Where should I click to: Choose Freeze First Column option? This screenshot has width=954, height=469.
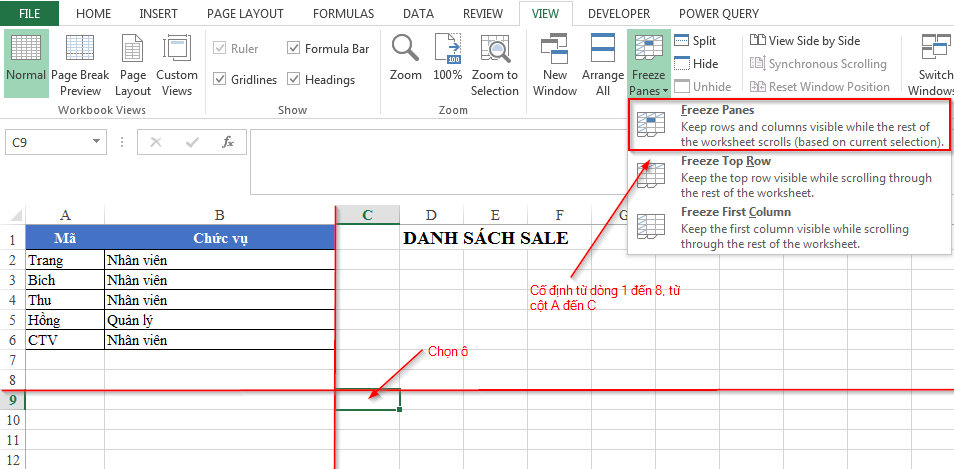point(789,228)
